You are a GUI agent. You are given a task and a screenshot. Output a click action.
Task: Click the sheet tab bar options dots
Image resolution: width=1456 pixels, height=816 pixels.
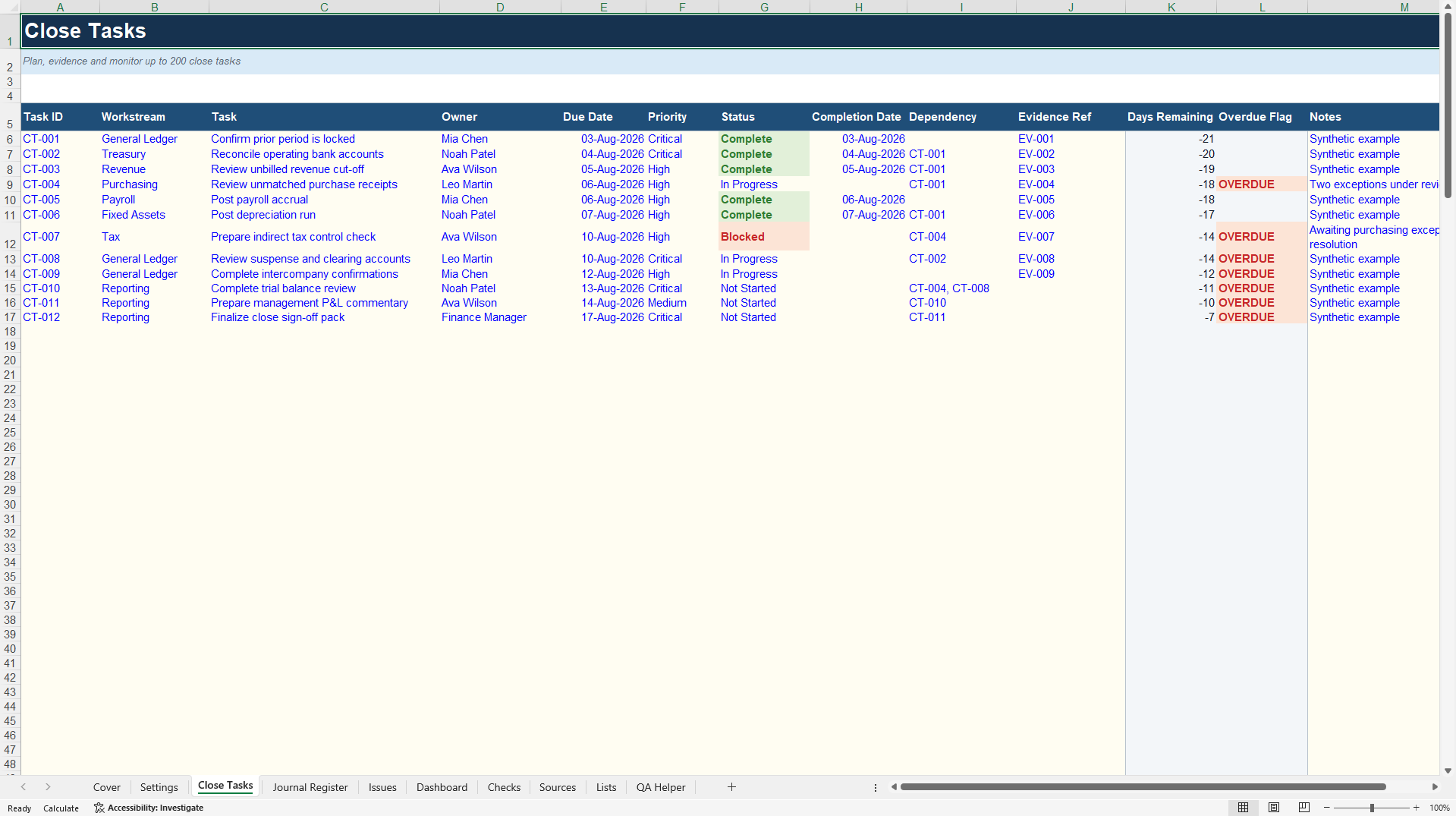[876, 787]
